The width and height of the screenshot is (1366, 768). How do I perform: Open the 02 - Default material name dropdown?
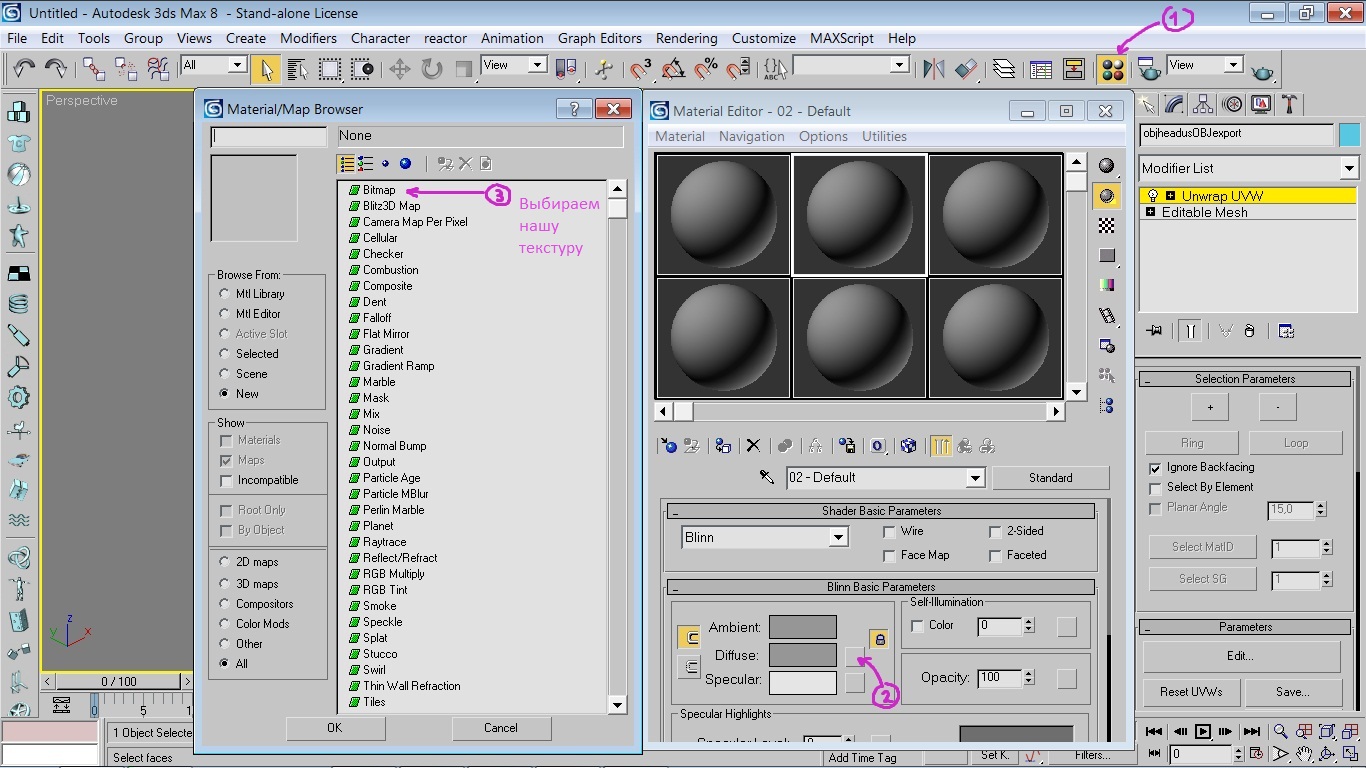(975, 478)
